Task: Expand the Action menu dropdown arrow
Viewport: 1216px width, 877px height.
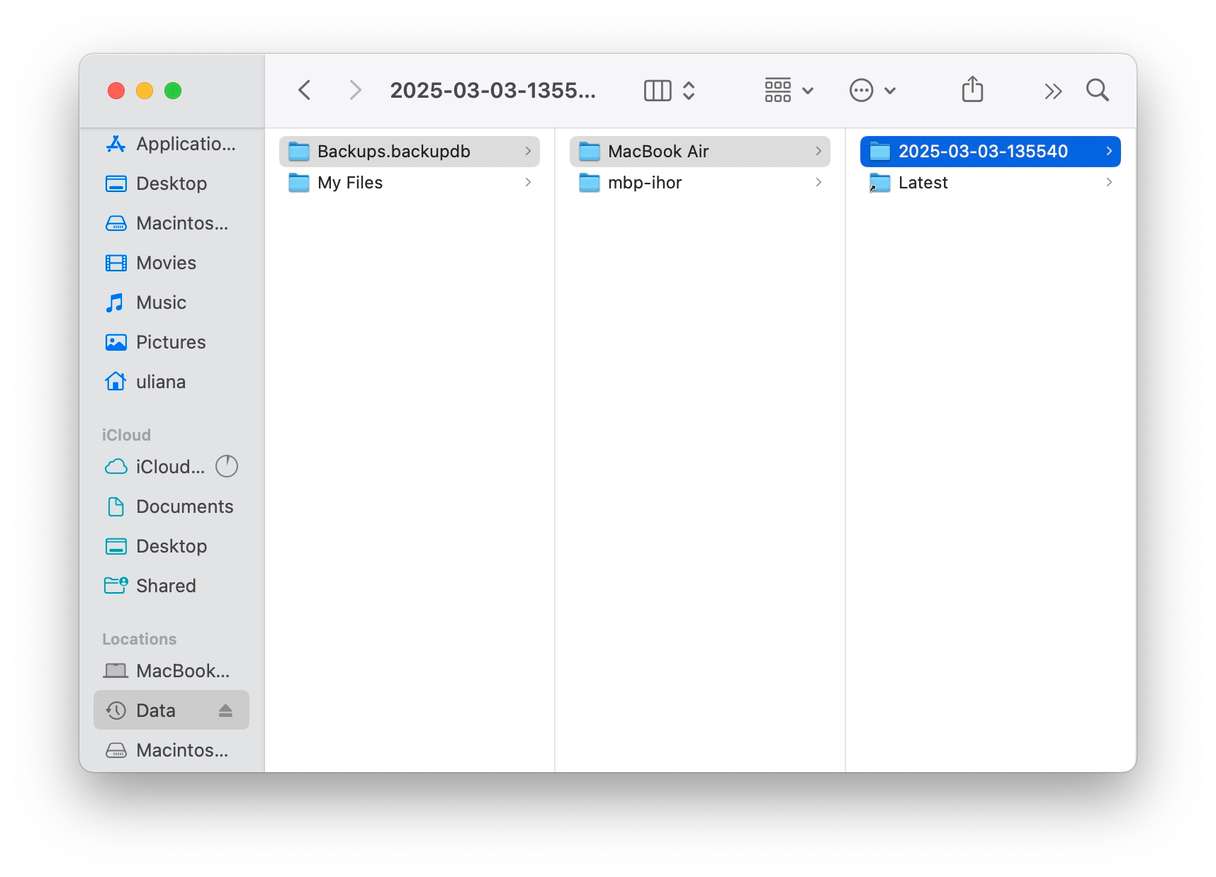Action: point(890,91)
